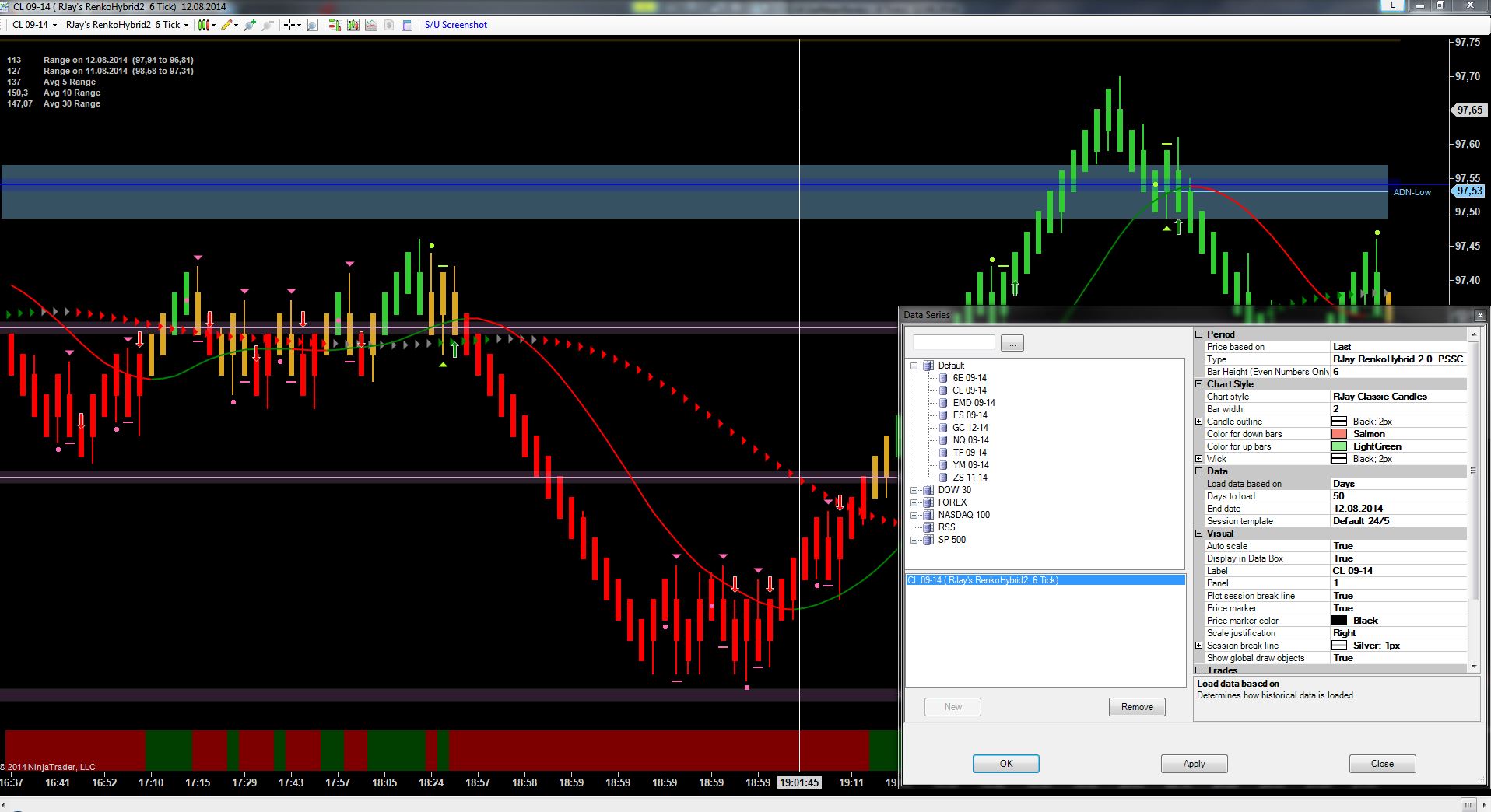
Task: Select NQ 09-14 in instrument tree
Action: click(970, 440)
